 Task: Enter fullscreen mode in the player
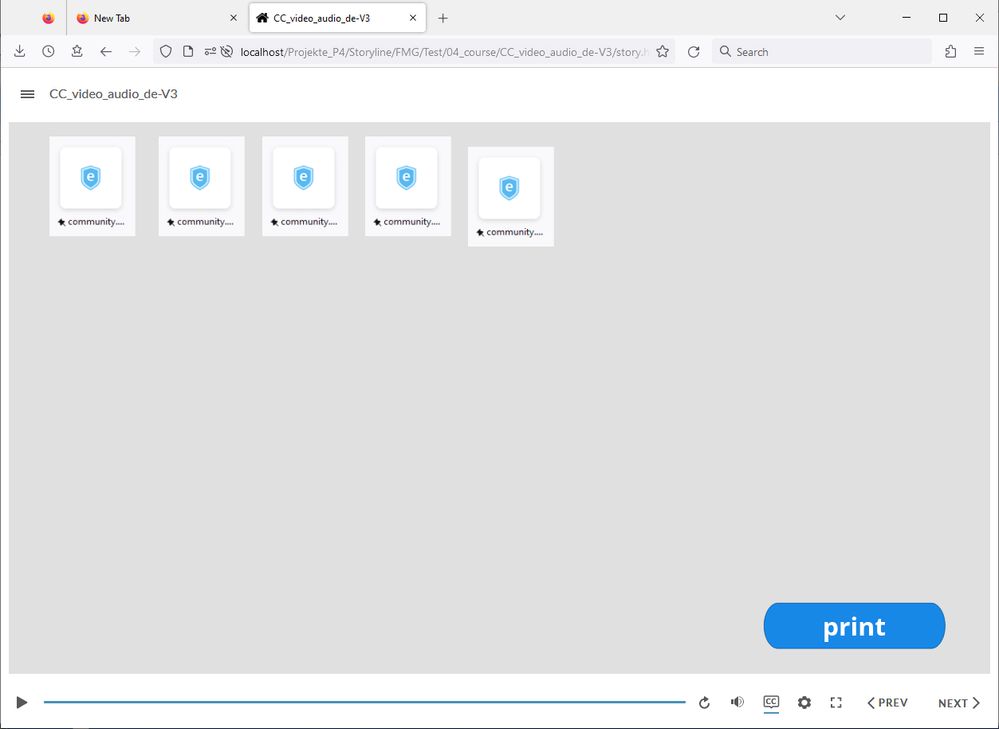click(836, 702)
